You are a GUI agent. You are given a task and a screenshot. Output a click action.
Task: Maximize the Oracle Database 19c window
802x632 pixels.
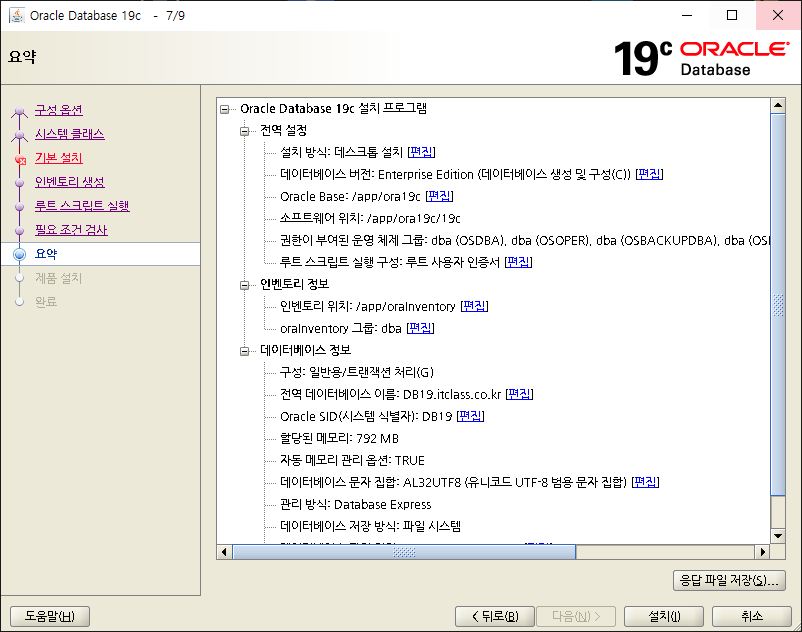tap(732, 15)
